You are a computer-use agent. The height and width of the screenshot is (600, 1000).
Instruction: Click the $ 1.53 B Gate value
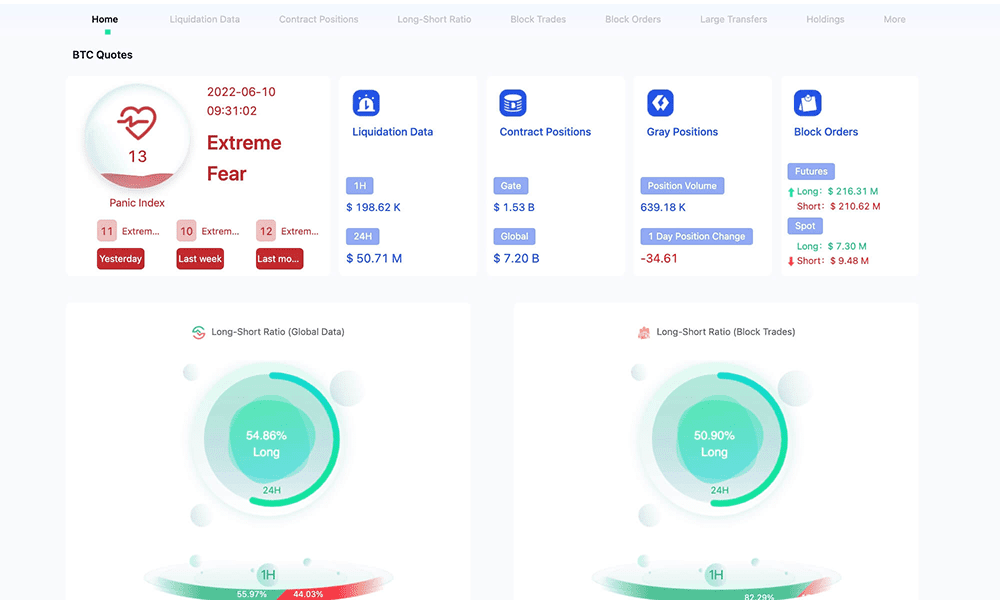pyautogui.click(x=514, y=207)
